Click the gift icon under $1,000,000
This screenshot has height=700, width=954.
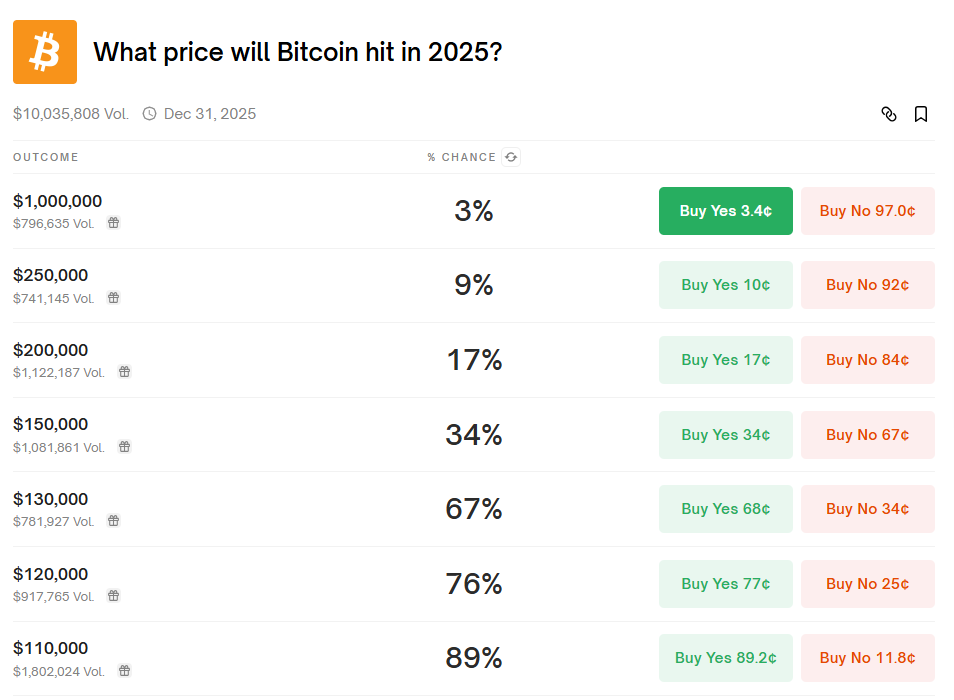pos(114,223)
